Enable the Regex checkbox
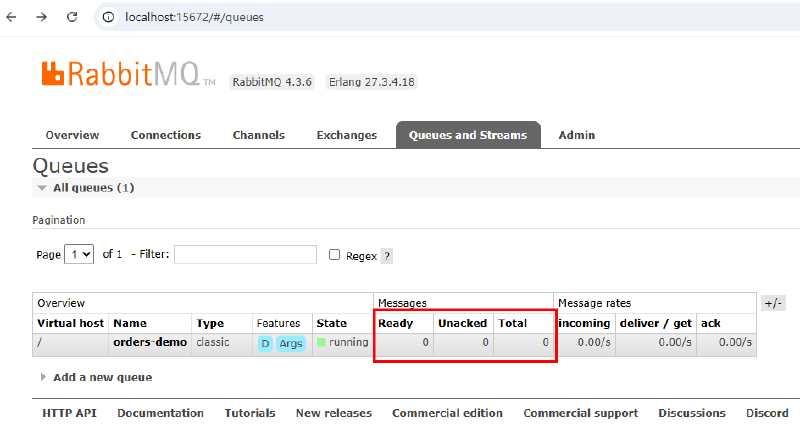800x433 pixels. tap(334, 254)
